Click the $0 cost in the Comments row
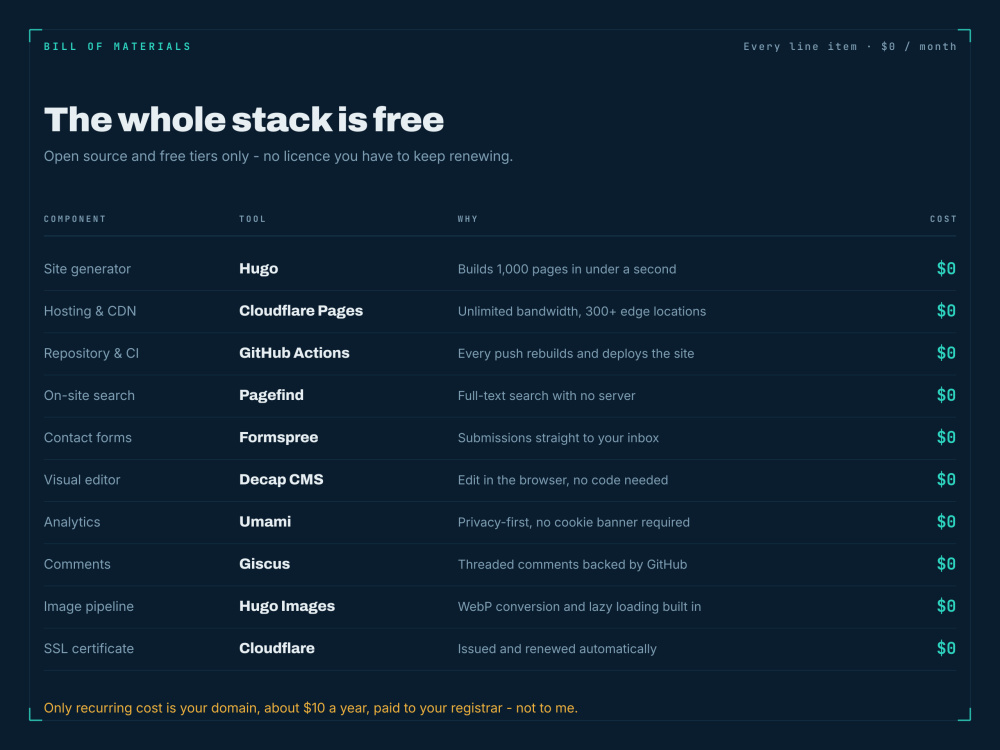 (946, 563)
